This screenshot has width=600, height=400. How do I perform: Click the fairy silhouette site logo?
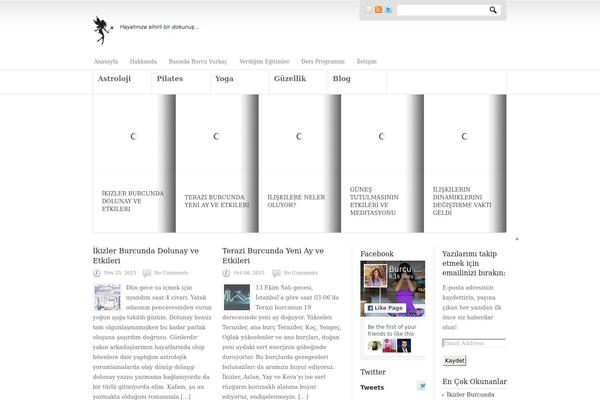coord(103,30)
